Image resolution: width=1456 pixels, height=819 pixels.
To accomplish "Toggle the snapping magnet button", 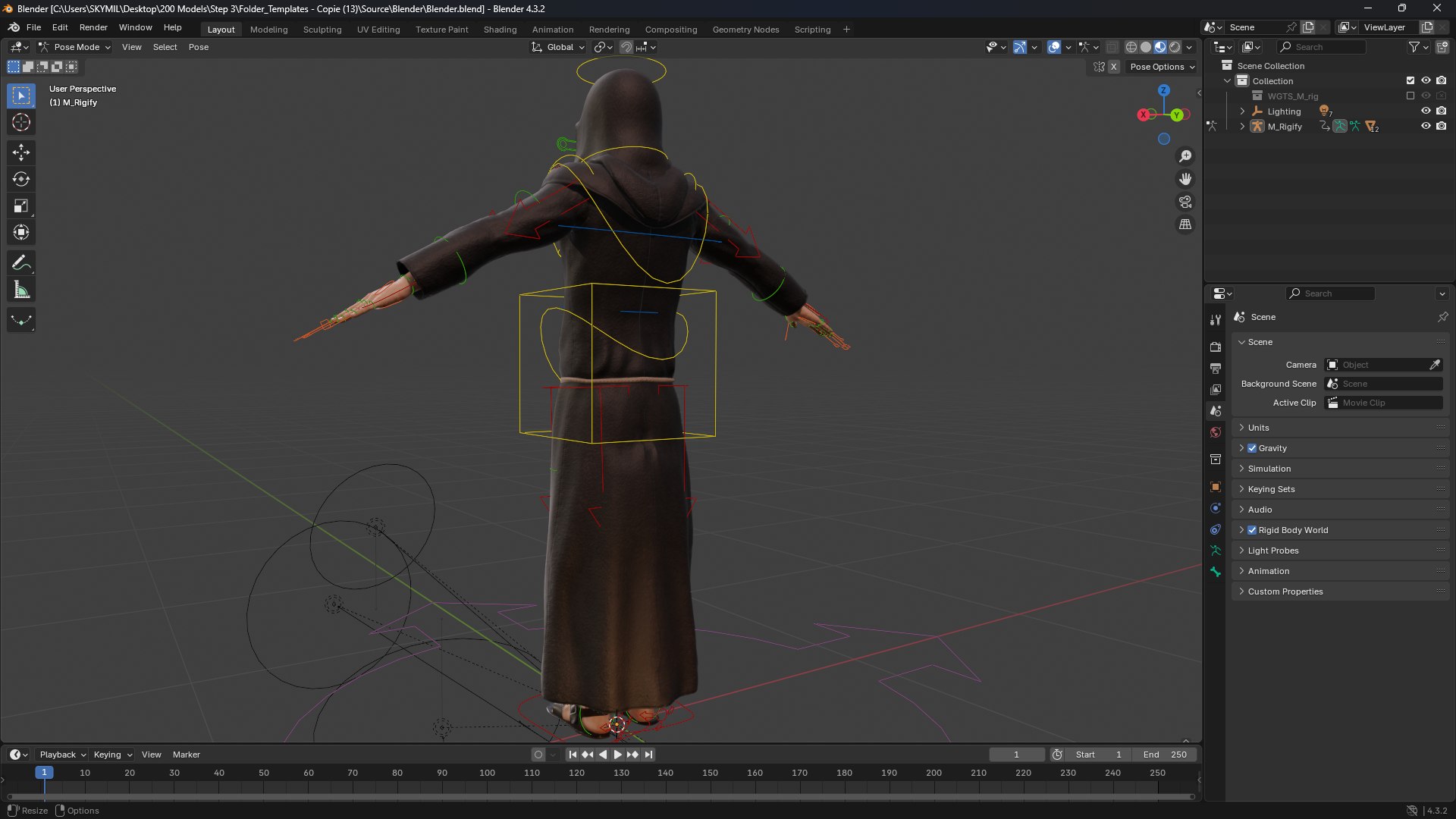I will coord(626,47).
